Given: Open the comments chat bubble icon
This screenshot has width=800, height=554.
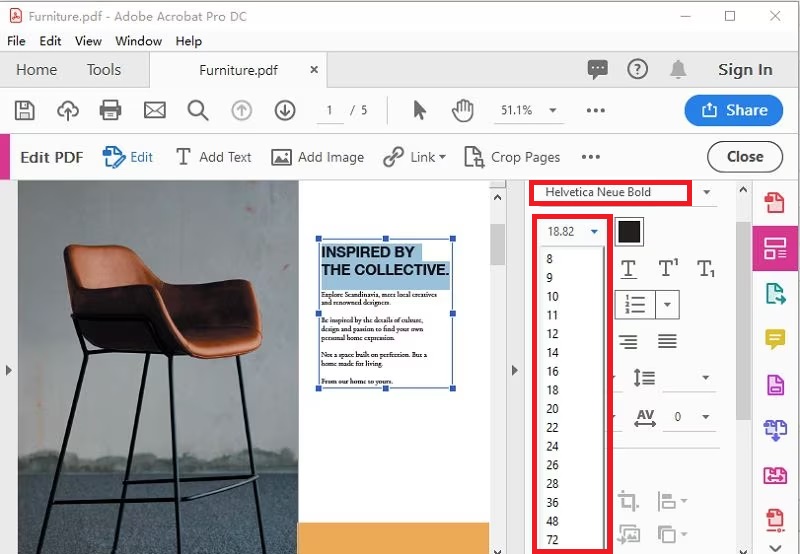Looking at the screenshot, I should 597,69.
